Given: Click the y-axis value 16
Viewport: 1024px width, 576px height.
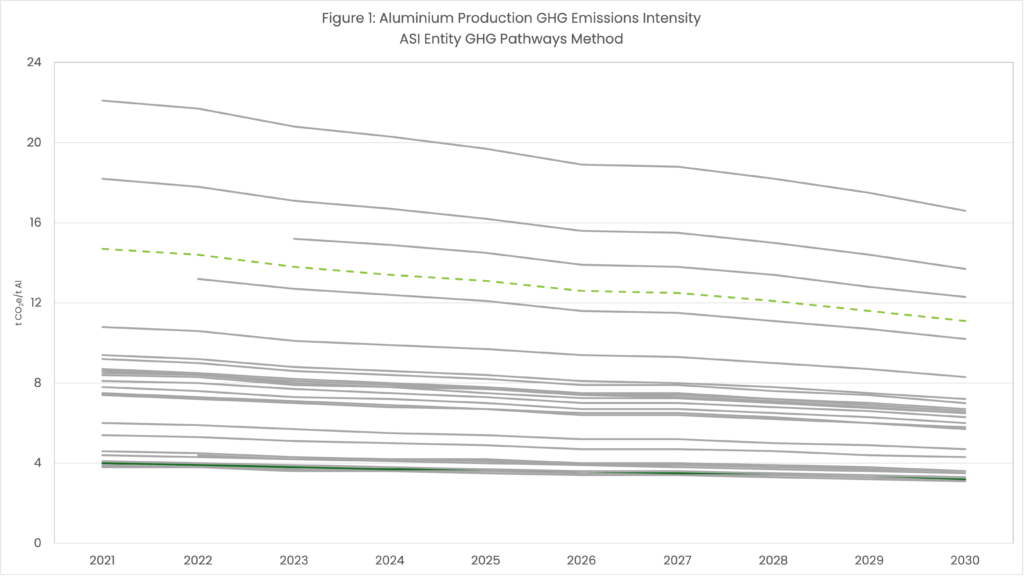Looking at the screenshot, I should (34, 222).
